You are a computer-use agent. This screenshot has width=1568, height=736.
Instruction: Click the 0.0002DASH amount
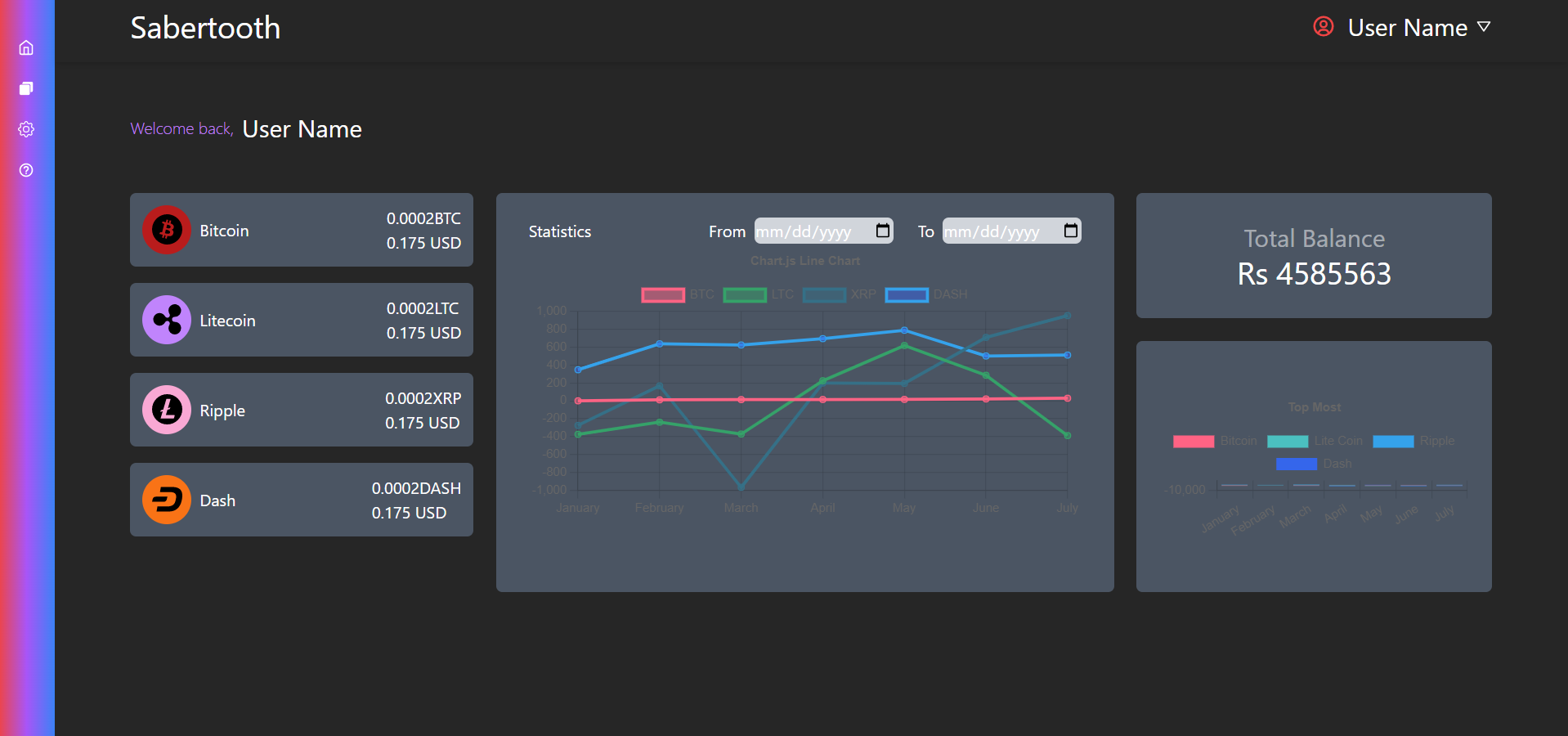416,488
